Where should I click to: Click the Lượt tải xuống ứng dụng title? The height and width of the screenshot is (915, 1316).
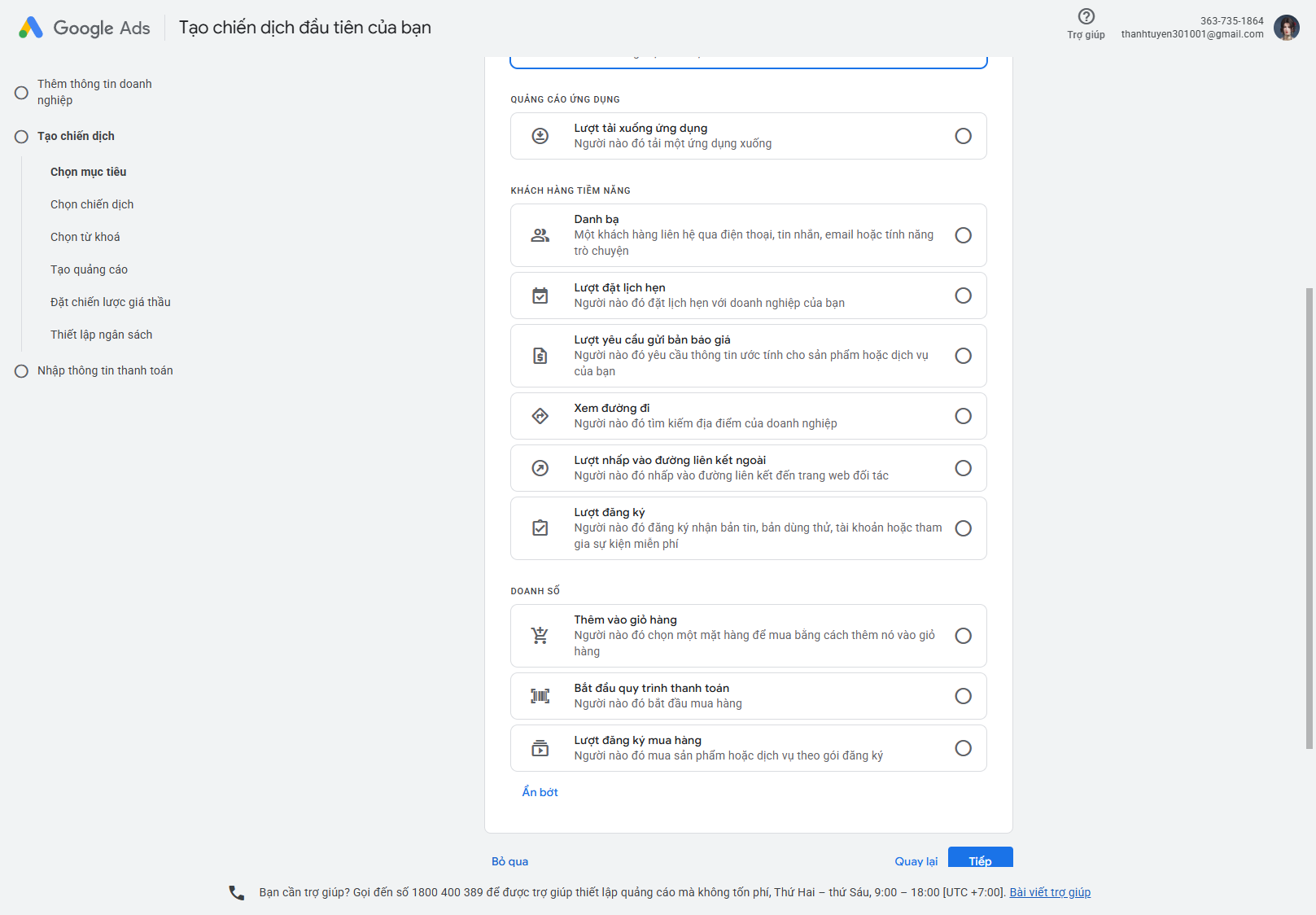click(641, 128)
